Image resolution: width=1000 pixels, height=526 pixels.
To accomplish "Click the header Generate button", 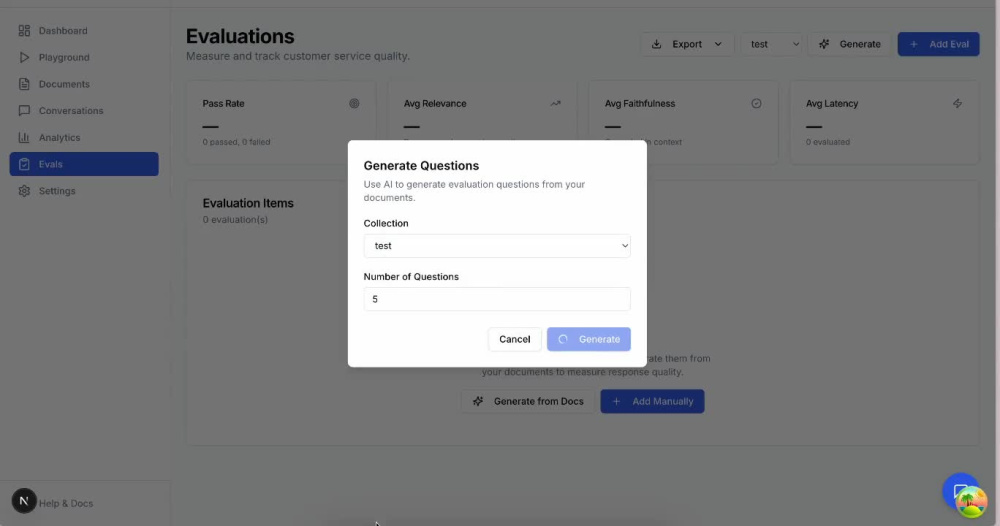I will [849, 44].
